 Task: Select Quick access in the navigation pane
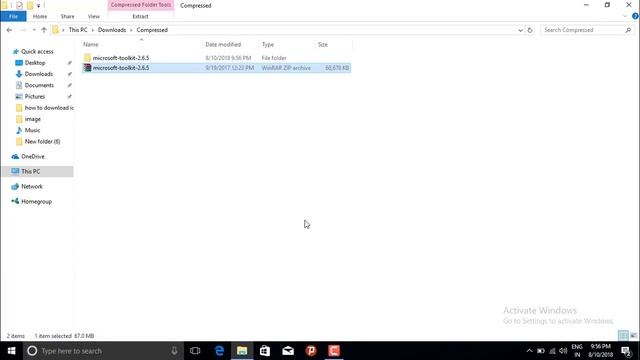coord(37,51)
